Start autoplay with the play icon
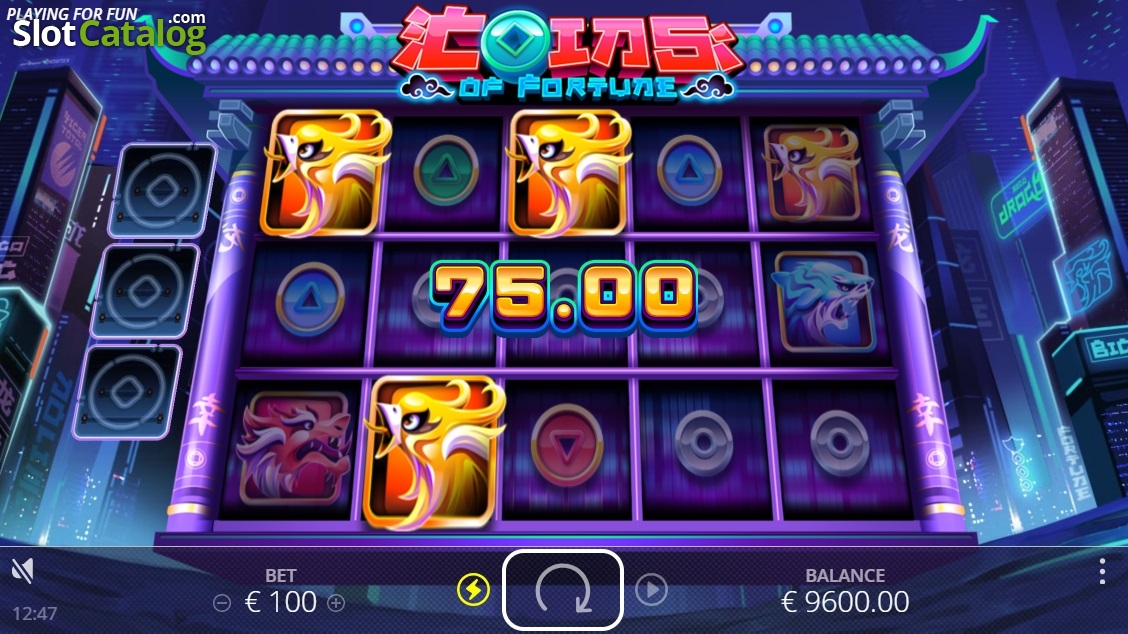 [651, 589]
